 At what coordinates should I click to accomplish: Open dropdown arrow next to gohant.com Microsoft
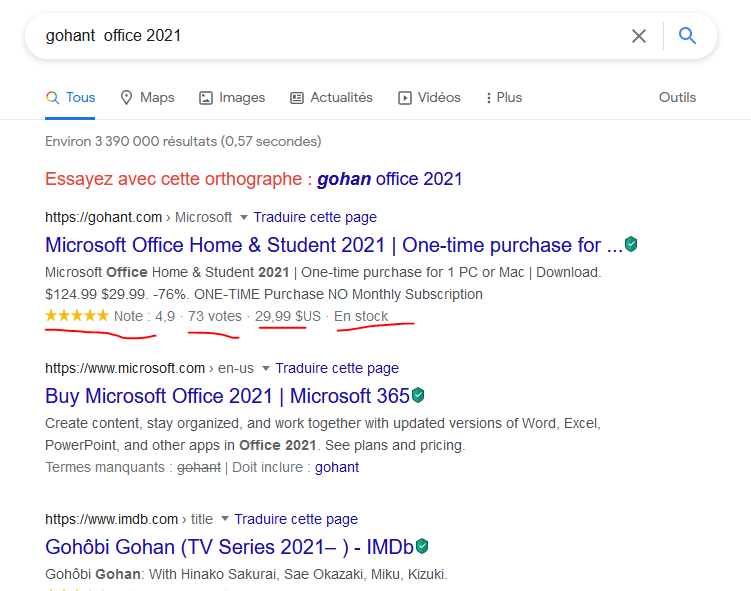243,217
